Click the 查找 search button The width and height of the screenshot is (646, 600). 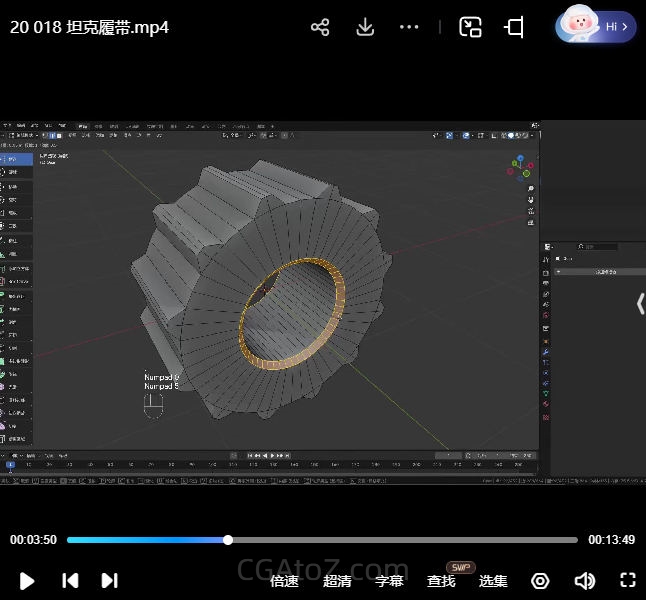pos(441,581)
